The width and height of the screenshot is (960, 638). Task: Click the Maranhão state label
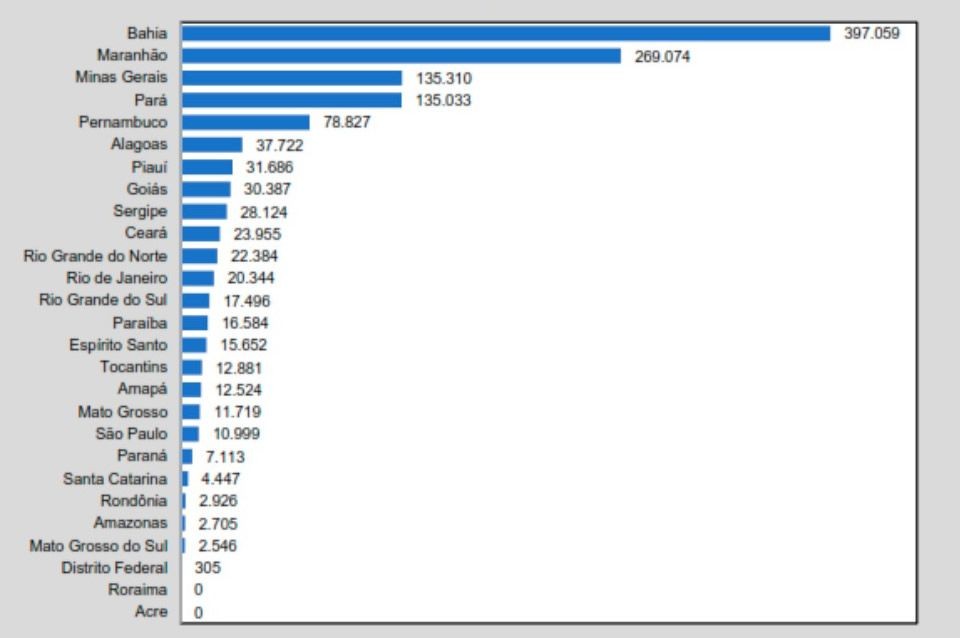(x=132, y=56)
